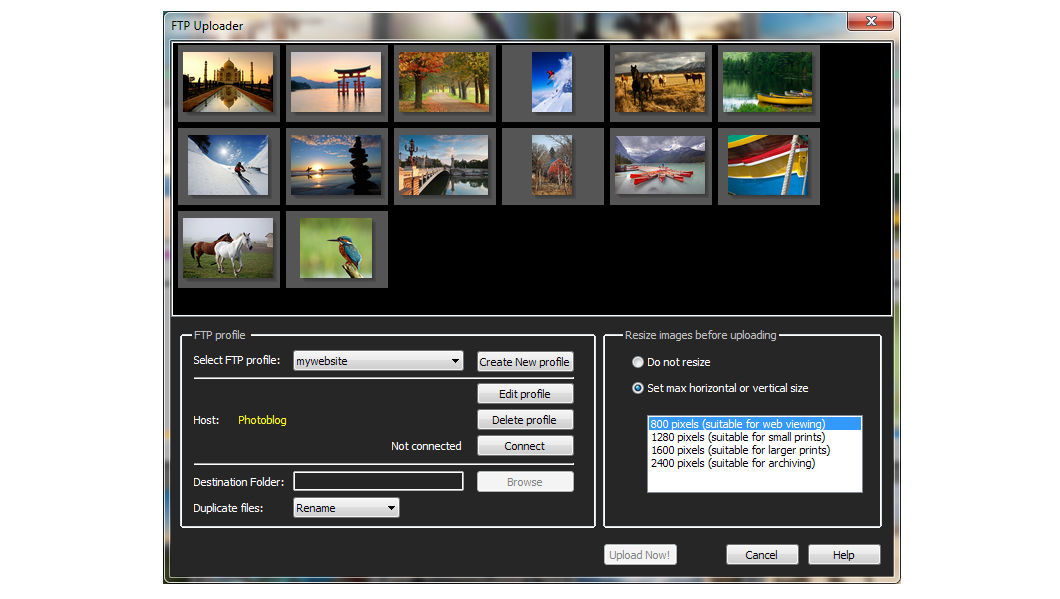Select the red barn in trees thumbnail
The height and width of the screenshot is (599, 1060).
pos(552,166)
